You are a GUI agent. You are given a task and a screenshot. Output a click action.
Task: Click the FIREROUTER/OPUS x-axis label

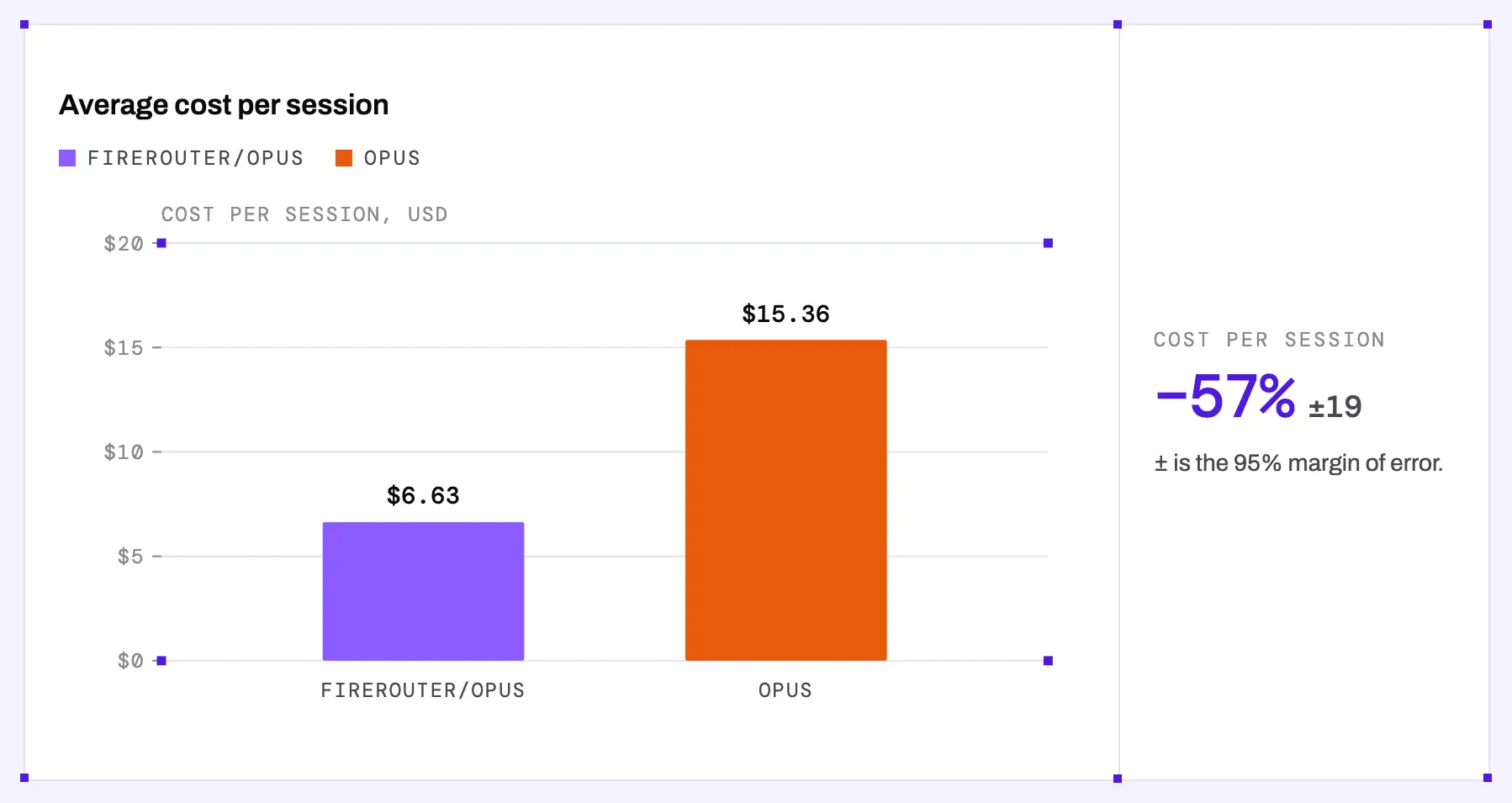[x=423, y=690]
